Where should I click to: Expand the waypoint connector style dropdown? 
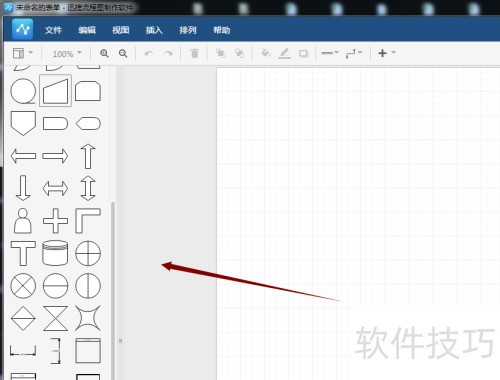tap(354, 53)
